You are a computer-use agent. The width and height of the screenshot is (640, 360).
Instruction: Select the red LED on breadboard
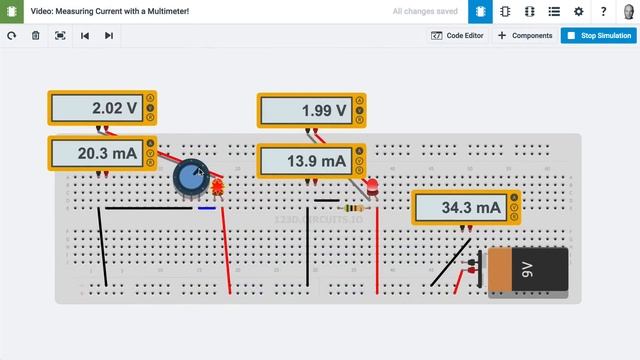pos(372,187)
